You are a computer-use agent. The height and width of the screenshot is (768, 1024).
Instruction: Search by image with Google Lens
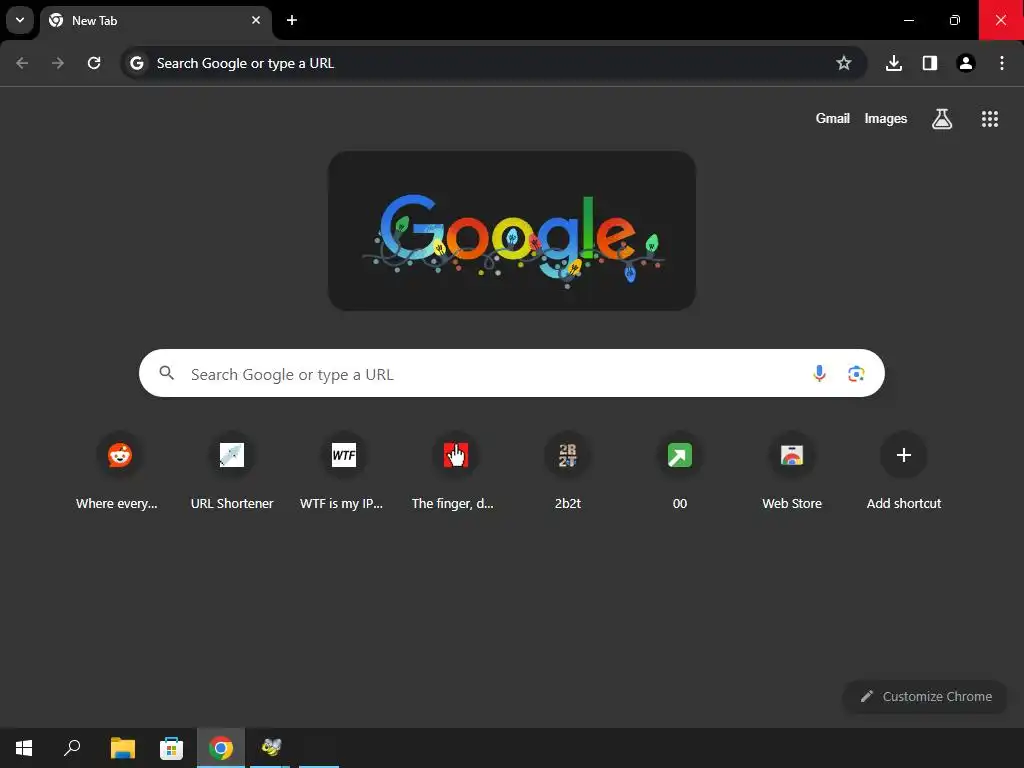coord(856,374)
